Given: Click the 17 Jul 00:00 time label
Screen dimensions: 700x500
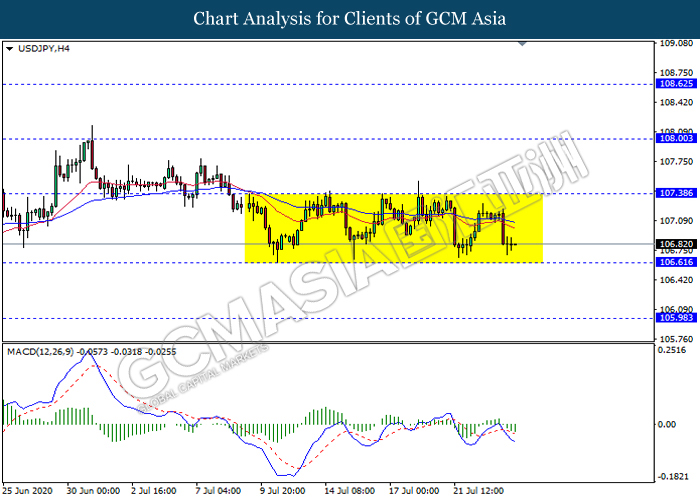Looking at the screenshot, I should pyautogui.click(x=414, y=491).
